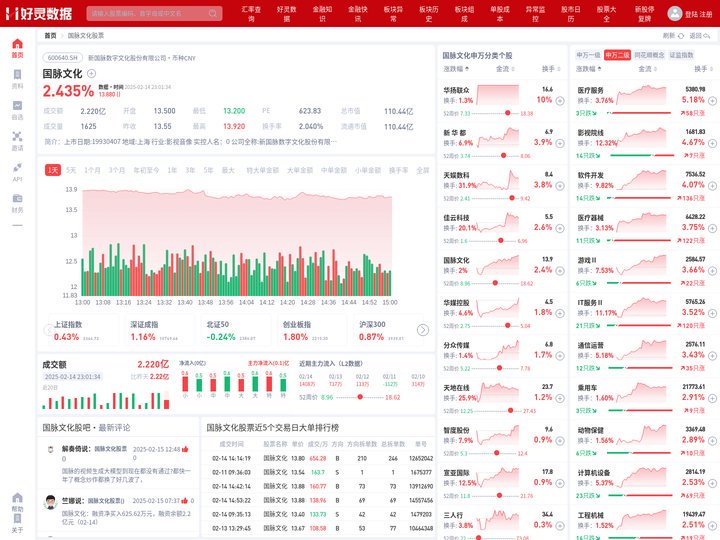This screenshot has height=540, width=720.
Task: Sort individual stocks list by 金流
Action: (505, 69)
